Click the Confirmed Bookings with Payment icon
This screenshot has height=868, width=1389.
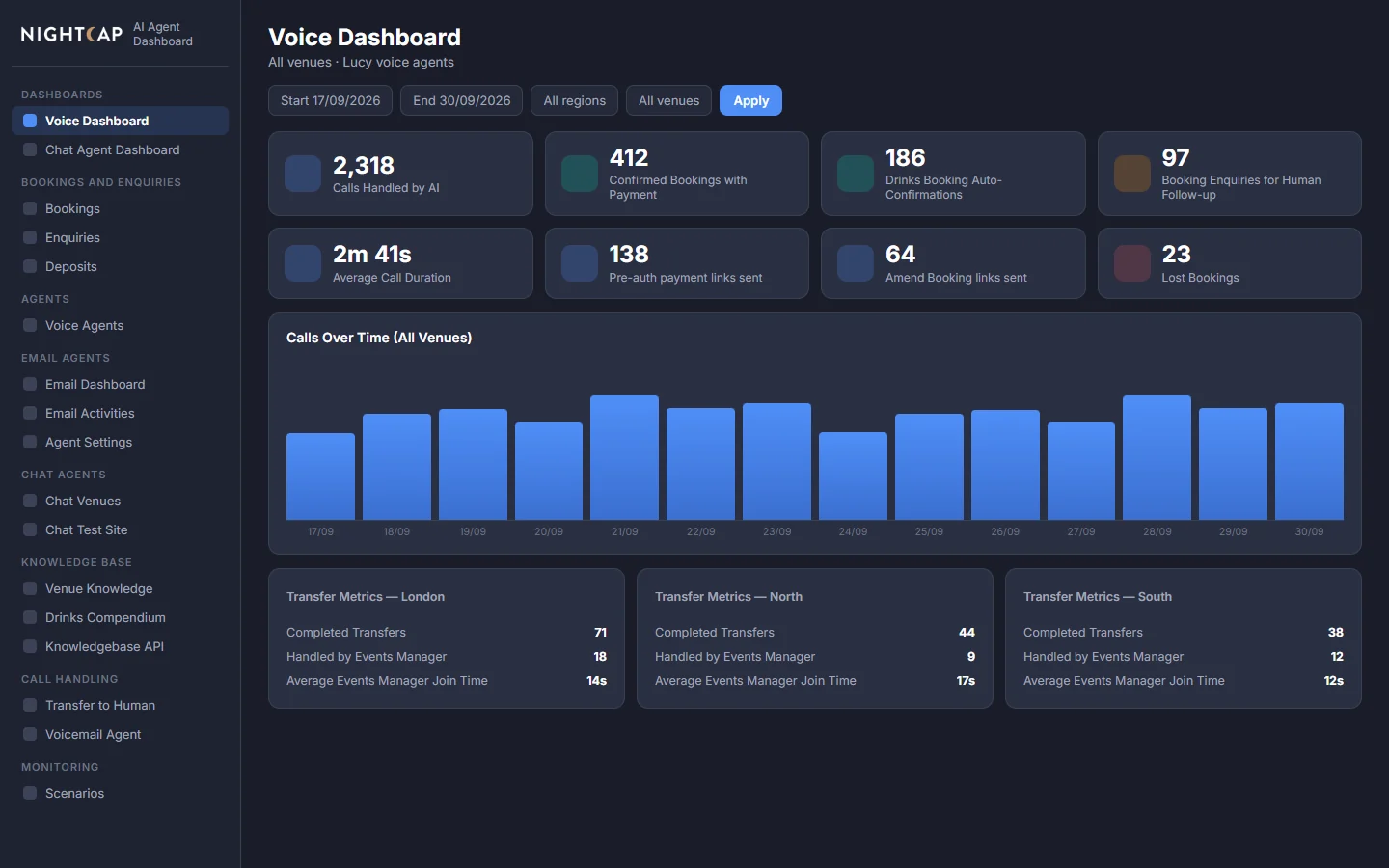click(x=580, y=174)
